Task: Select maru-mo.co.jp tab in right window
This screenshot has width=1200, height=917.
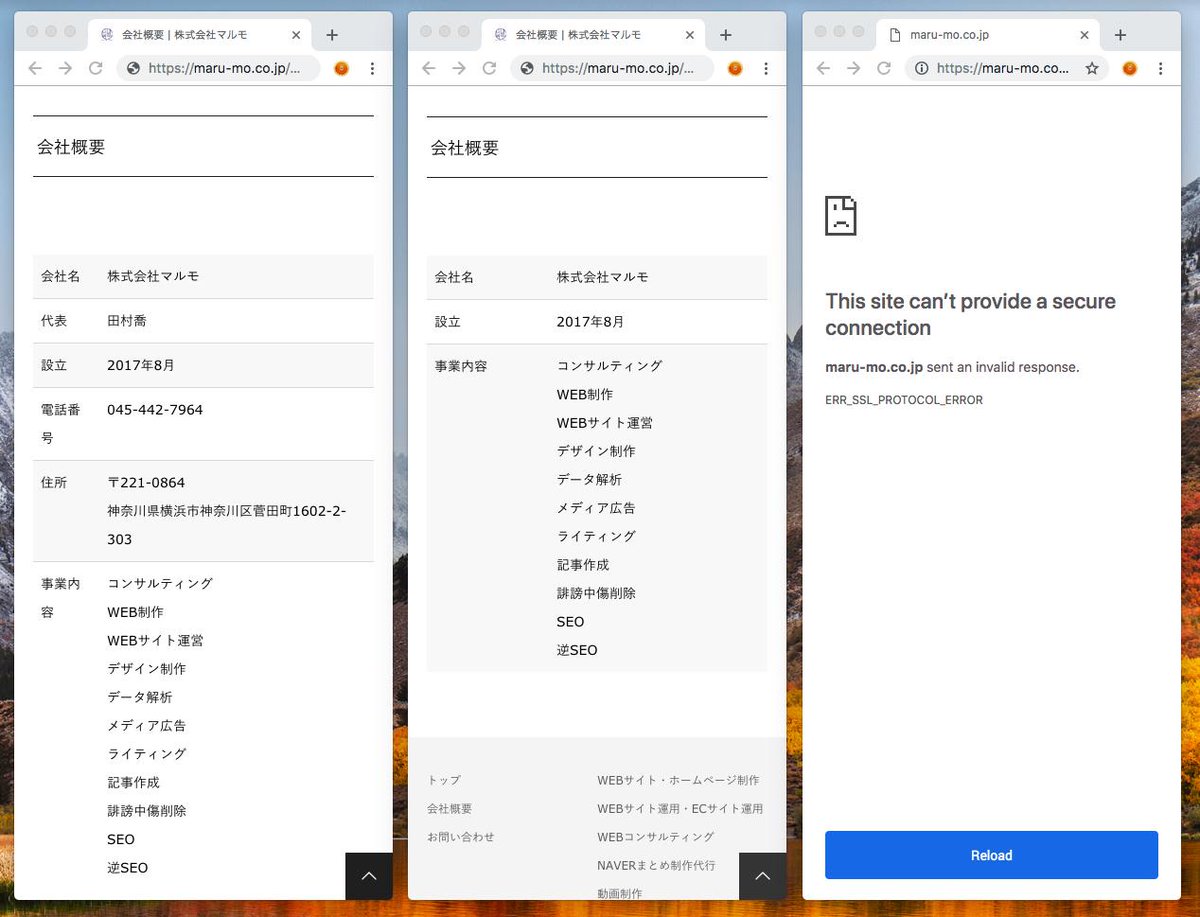Action: pyautogui.click(x=988, y=35)
